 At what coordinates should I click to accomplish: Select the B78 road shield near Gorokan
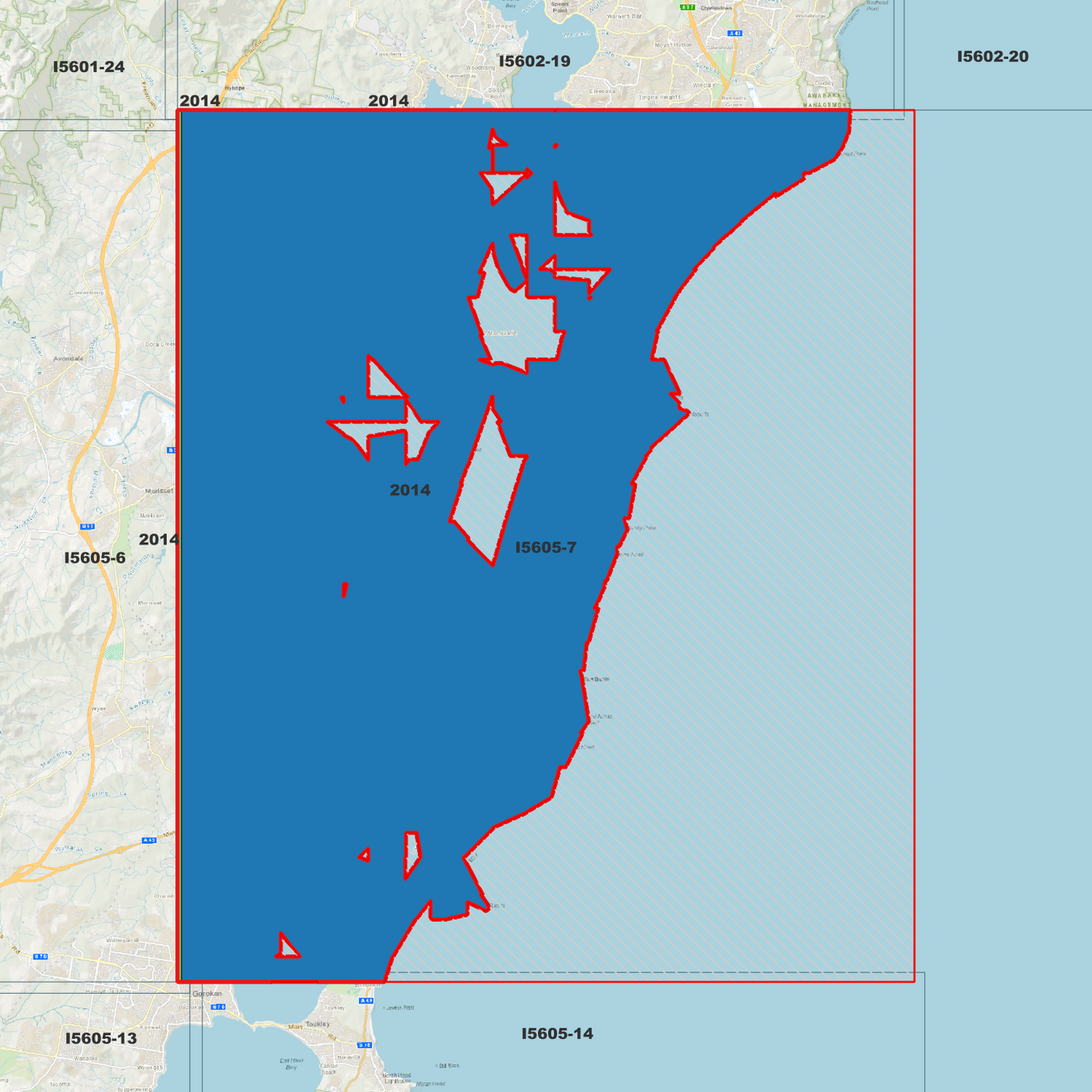[218, 1006]
